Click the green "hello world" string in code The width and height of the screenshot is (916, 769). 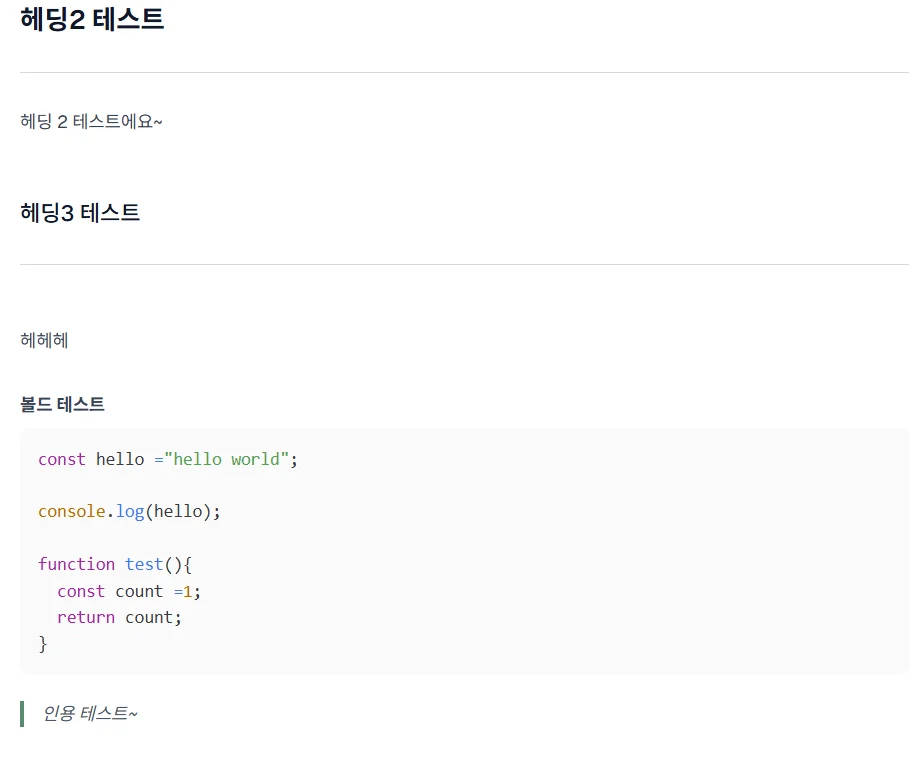click(227, 459)
